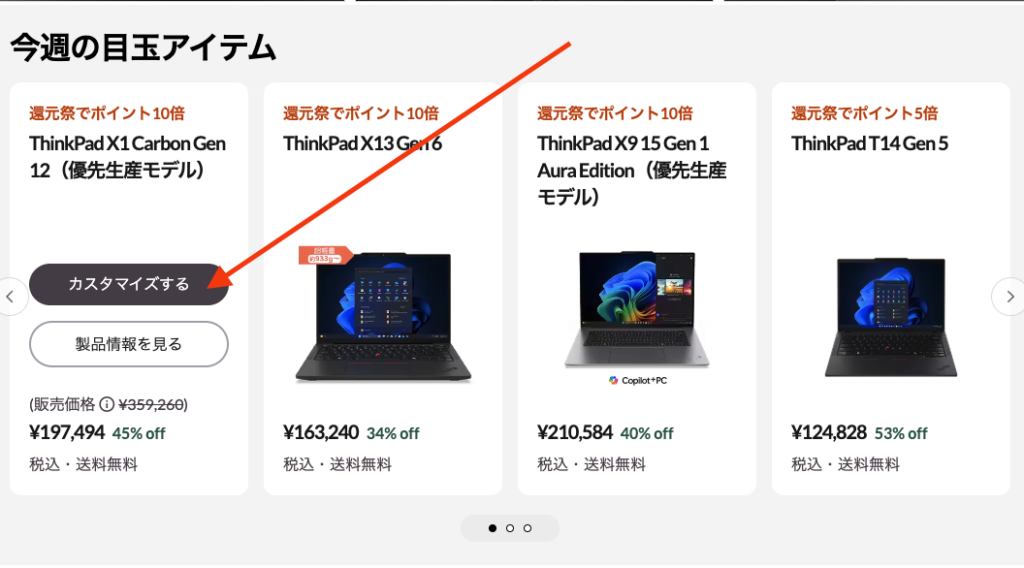Image resolution: width=1024 pixels, height=568 pixels.
Task: Select the third carousel page dot
Action: [x=528, y=528]
